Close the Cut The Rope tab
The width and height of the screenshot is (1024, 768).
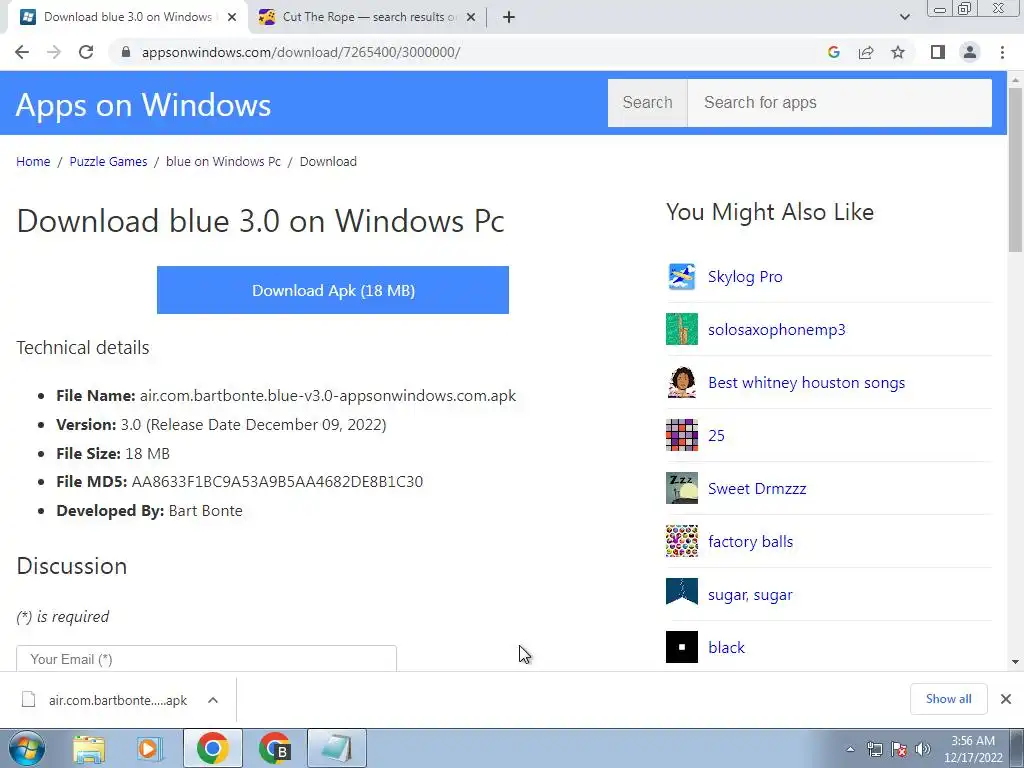point(471,17)
